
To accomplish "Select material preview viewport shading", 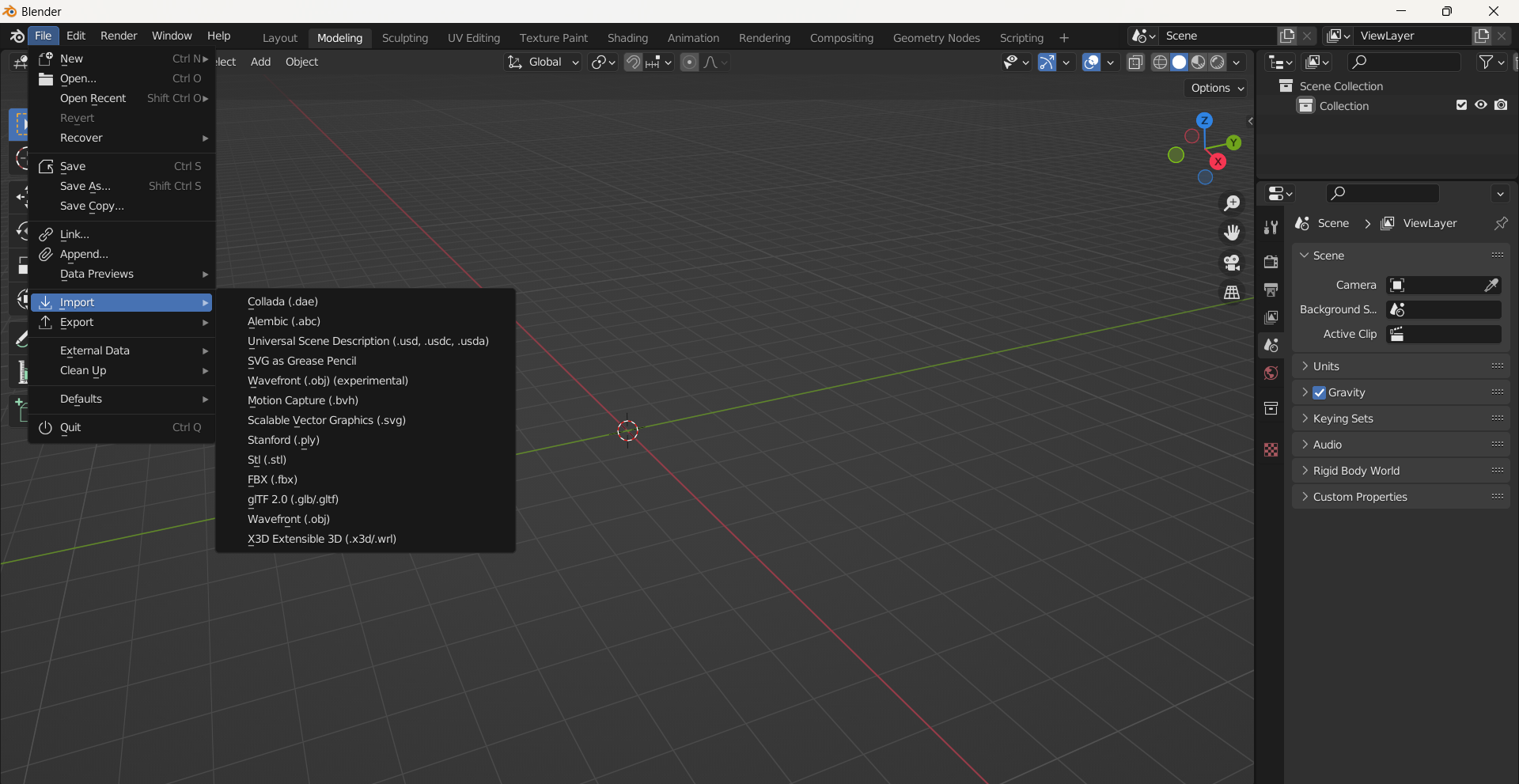I will coord(1199,62).
